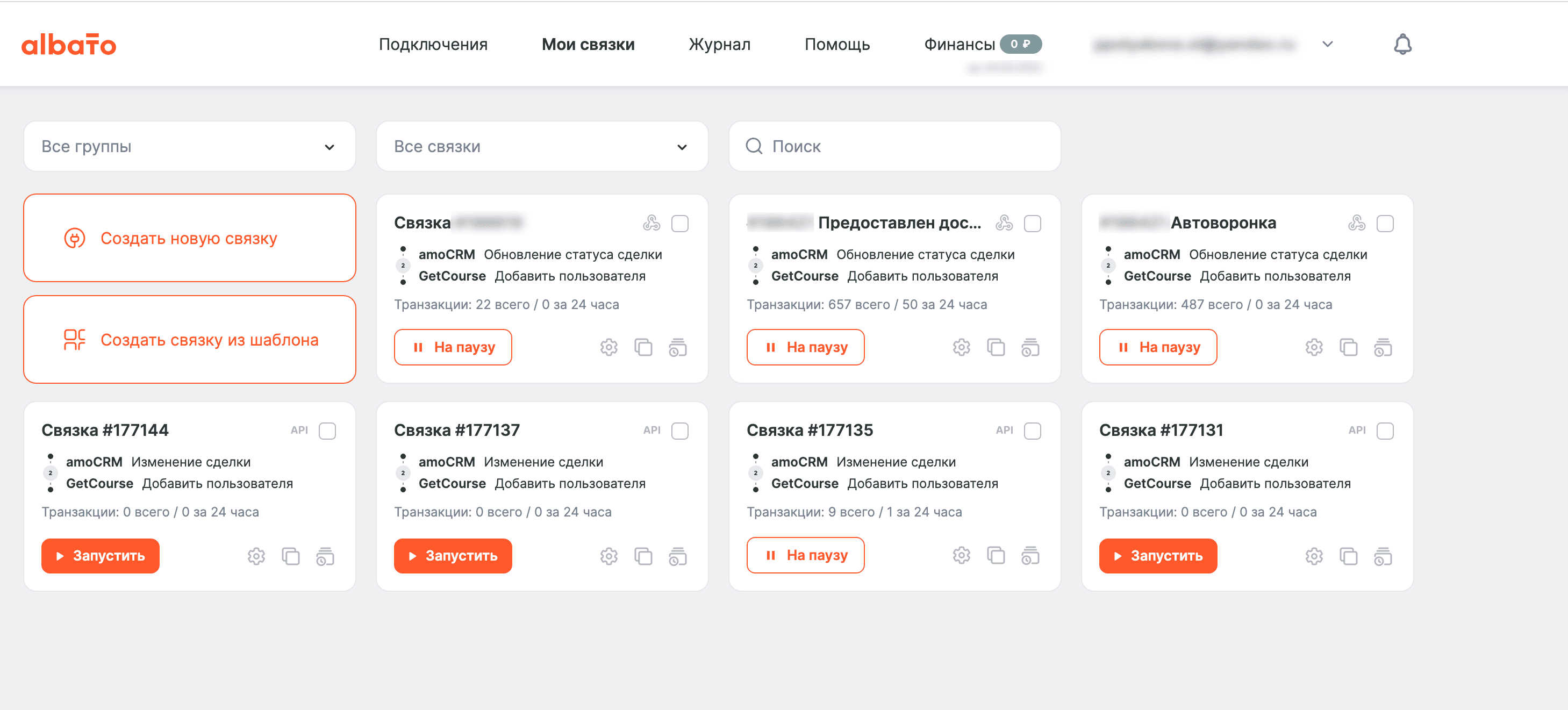Open the Автоворонка card title
This screenshot has width=1568, height=710.
[x=1223, y=223]
